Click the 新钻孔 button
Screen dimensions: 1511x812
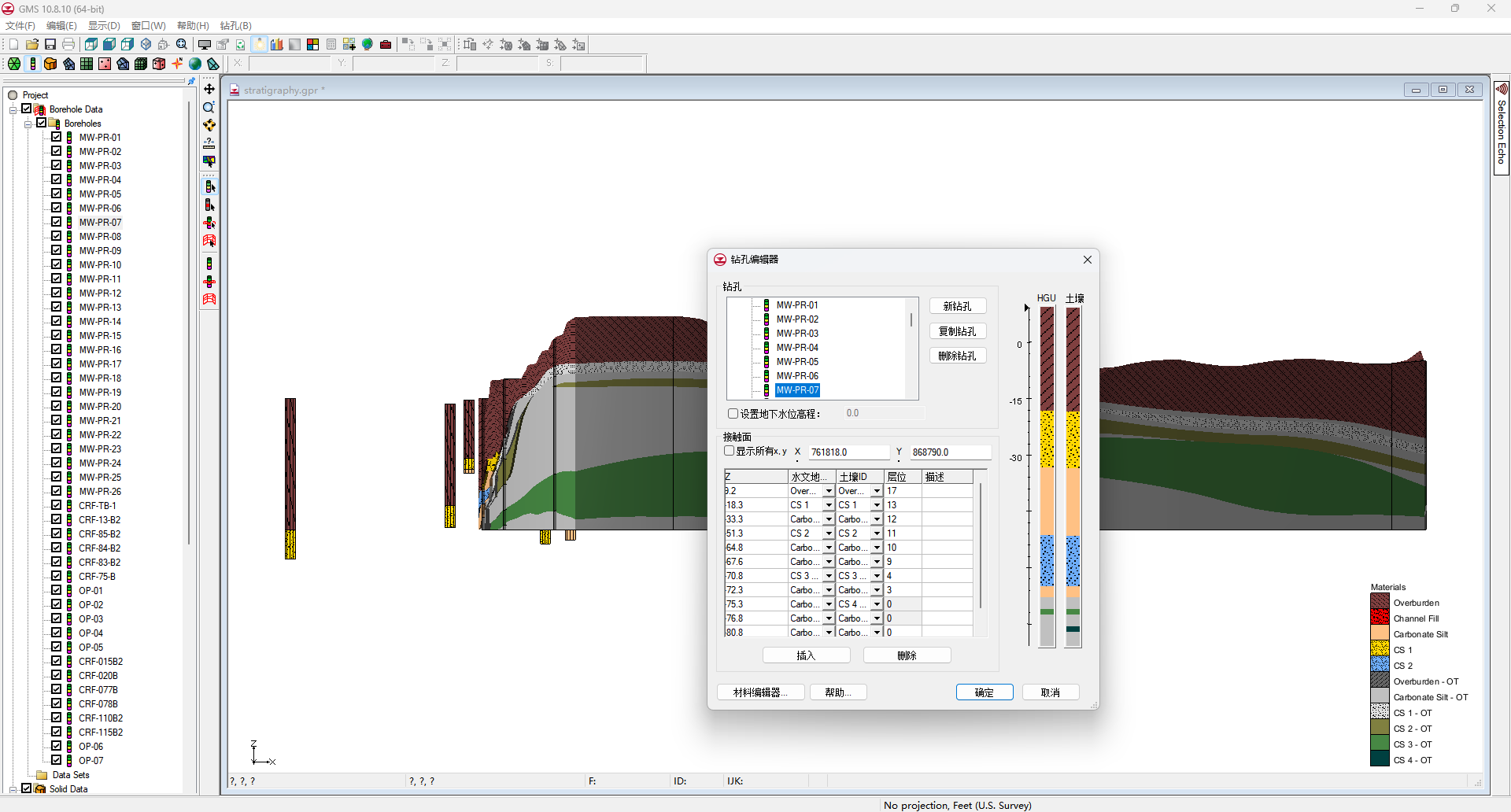pos(957,307)
